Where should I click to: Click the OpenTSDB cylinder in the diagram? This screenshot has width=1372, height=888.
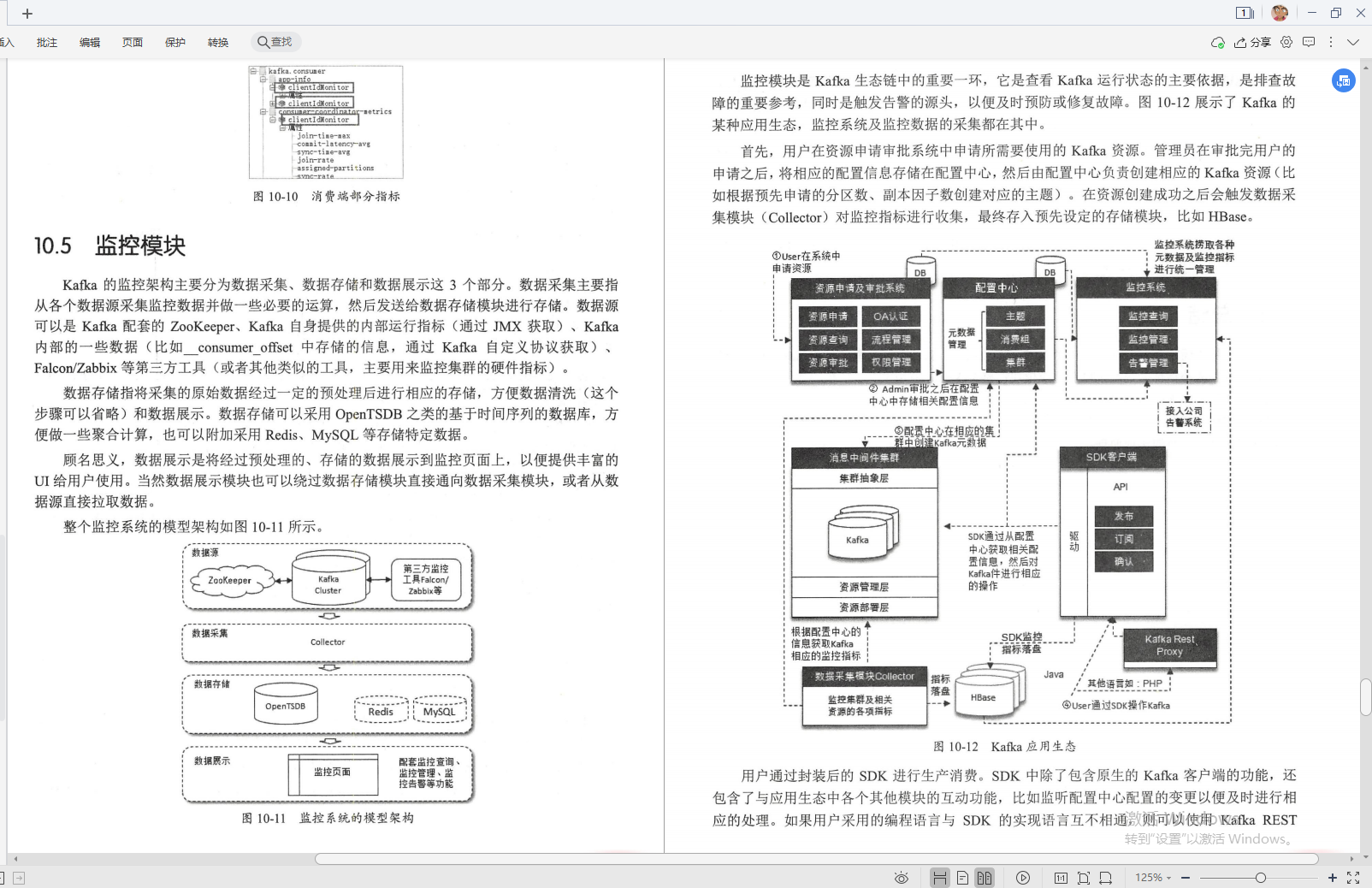[x=286, y=705]
